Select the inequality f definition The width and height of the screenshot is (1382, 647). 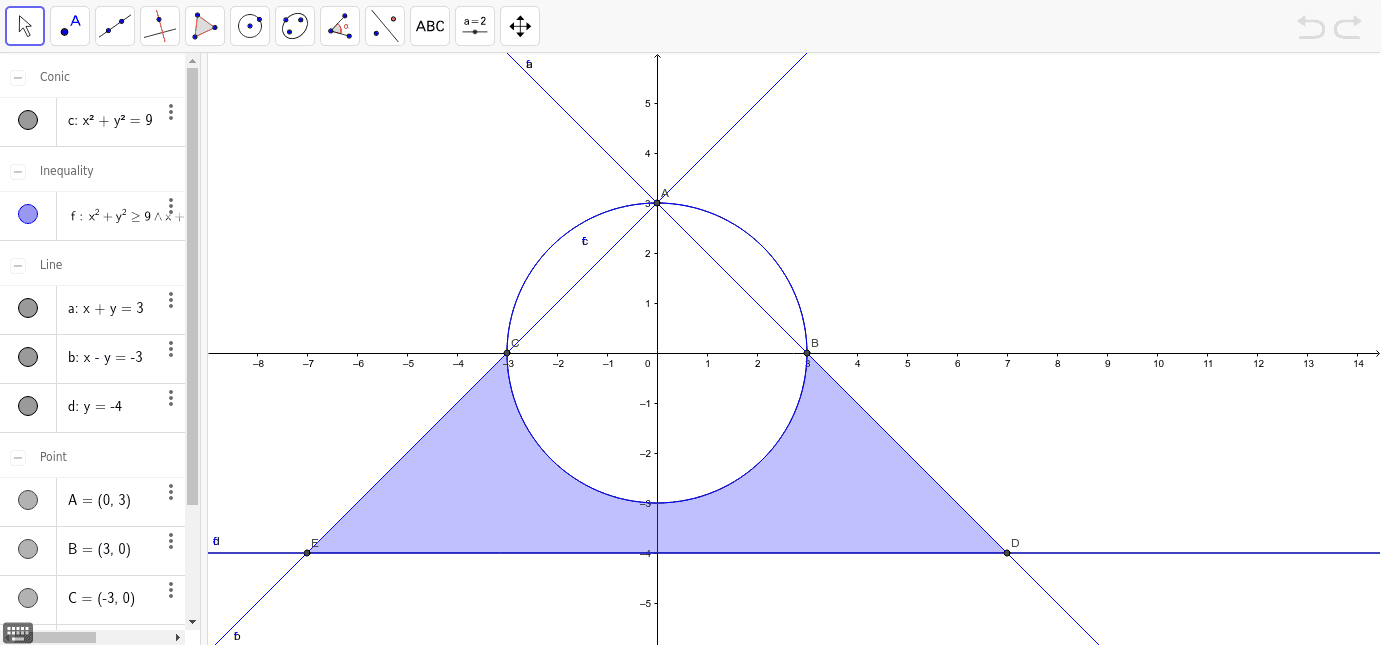(127, 215)
